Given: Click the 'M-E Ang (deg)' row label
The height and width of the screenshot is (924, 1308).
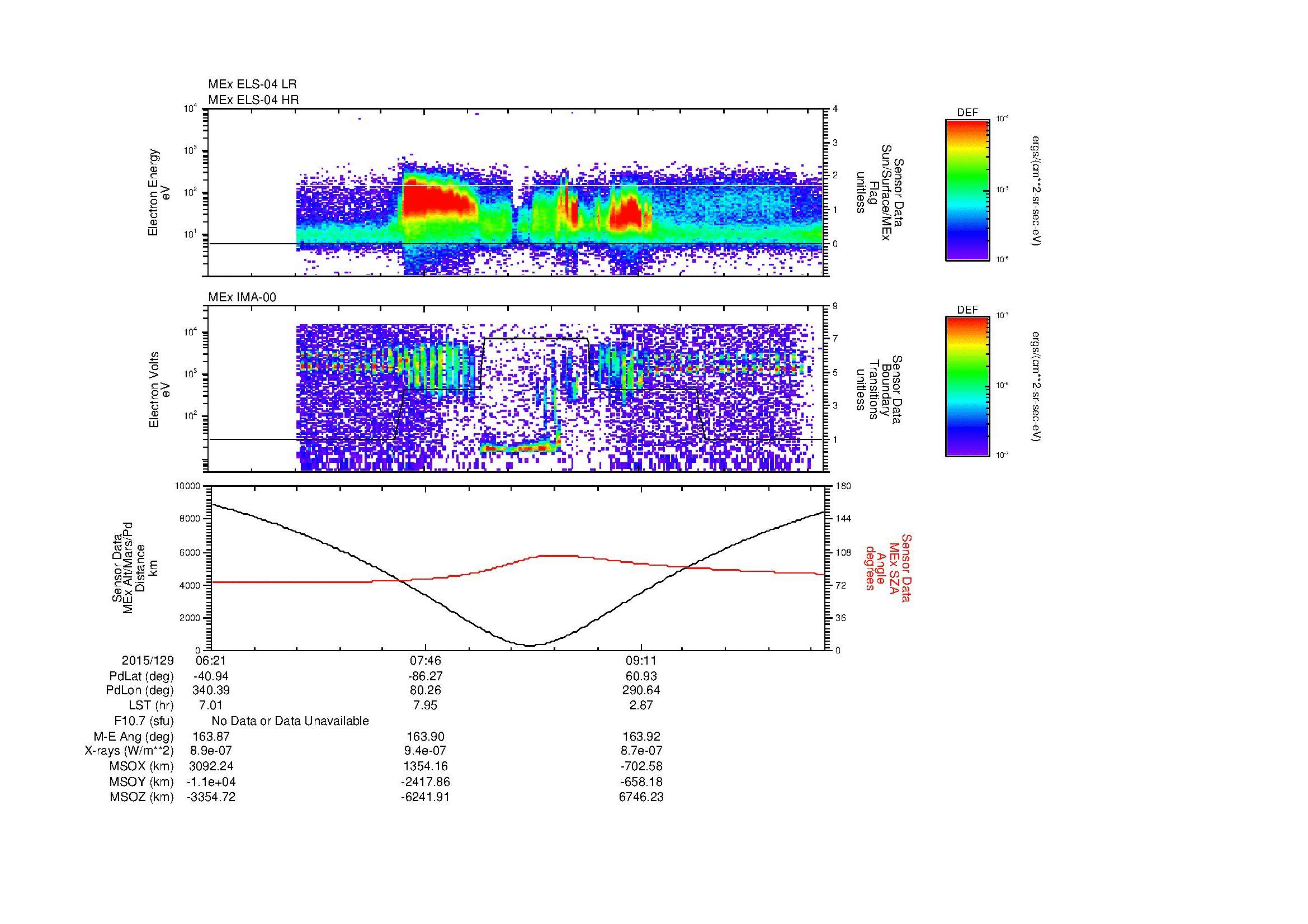Looking at the screenshot, I should point(133,736).
